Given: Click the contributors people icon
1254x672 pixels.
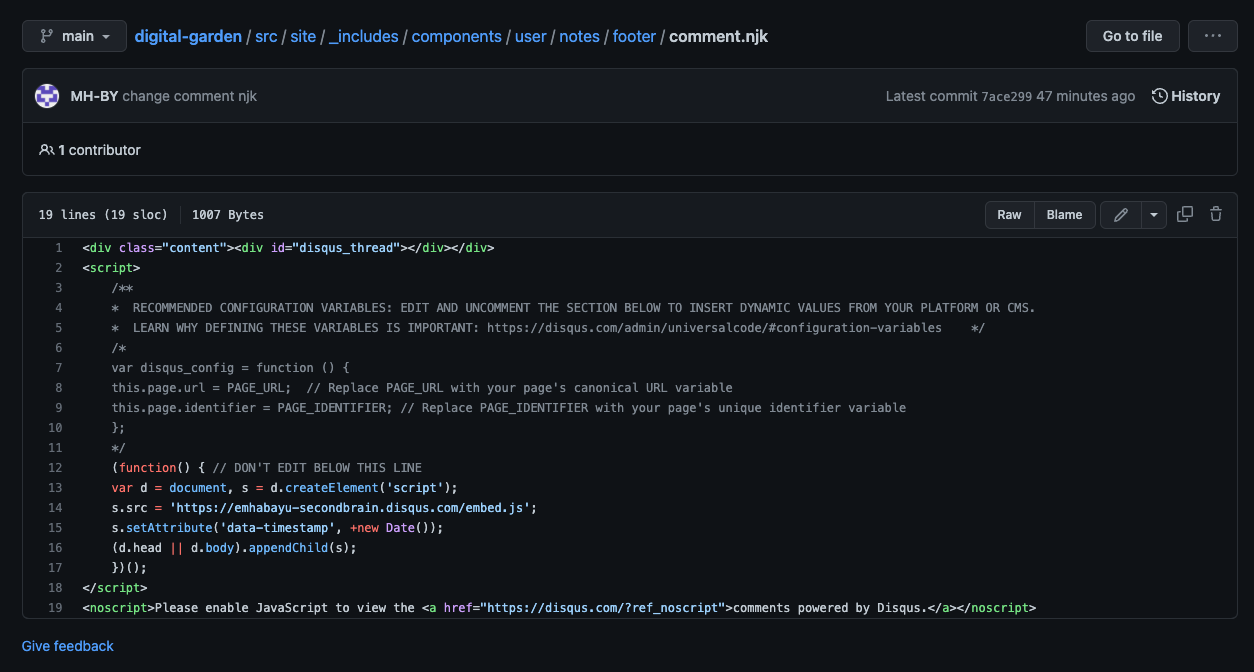Looking at the screenshot, I should pyautogui.click(x=46, y=150).
